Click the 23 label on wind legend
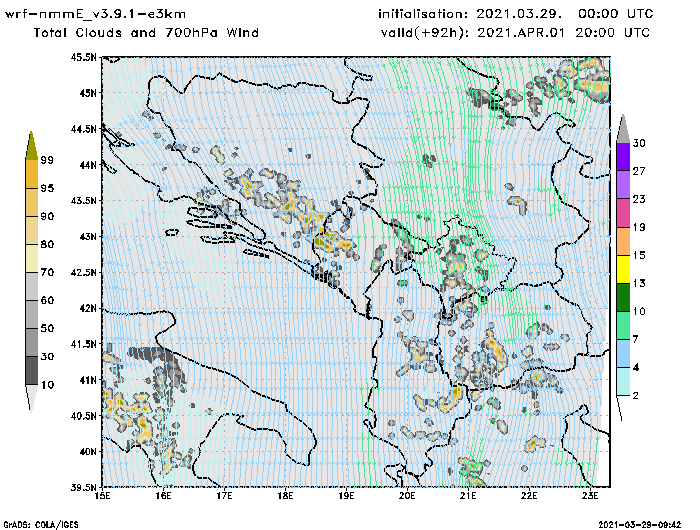Screen dimensions: 700x530 (639, 199)
